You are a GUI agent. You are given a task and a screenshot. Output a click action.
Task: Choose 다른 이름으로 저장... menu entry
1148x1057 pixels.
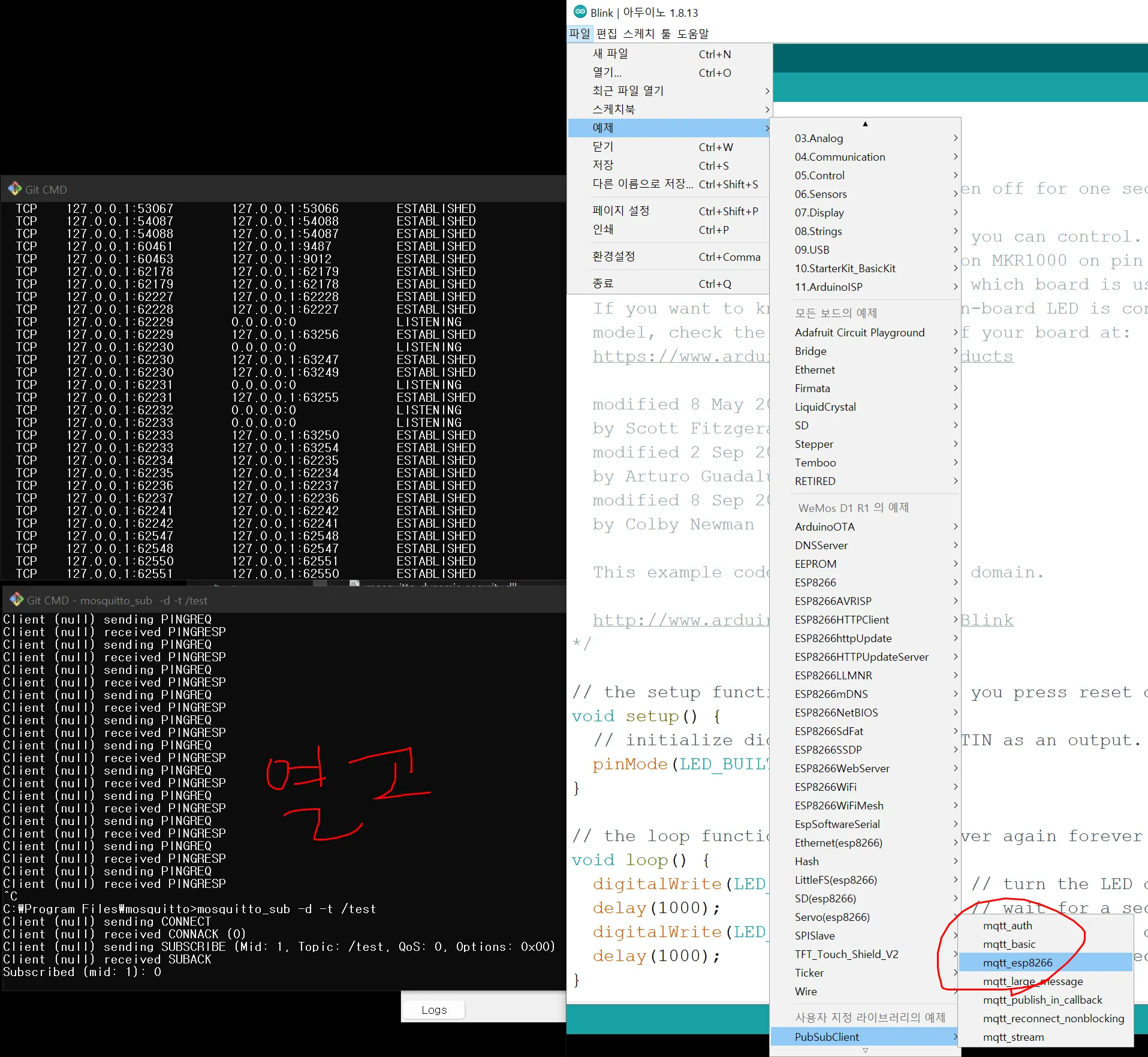[668, 184]
